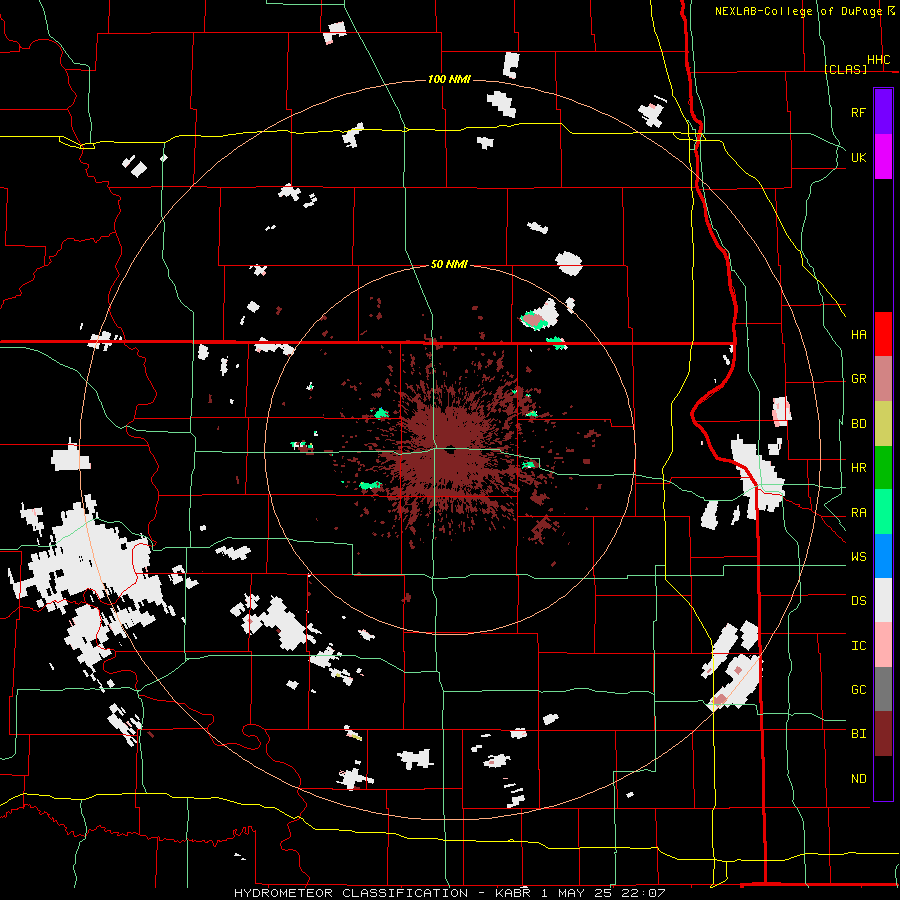Screen dimensions: 900x900
Task: Select the GR legend color swatch
Action: pos(883,378)
